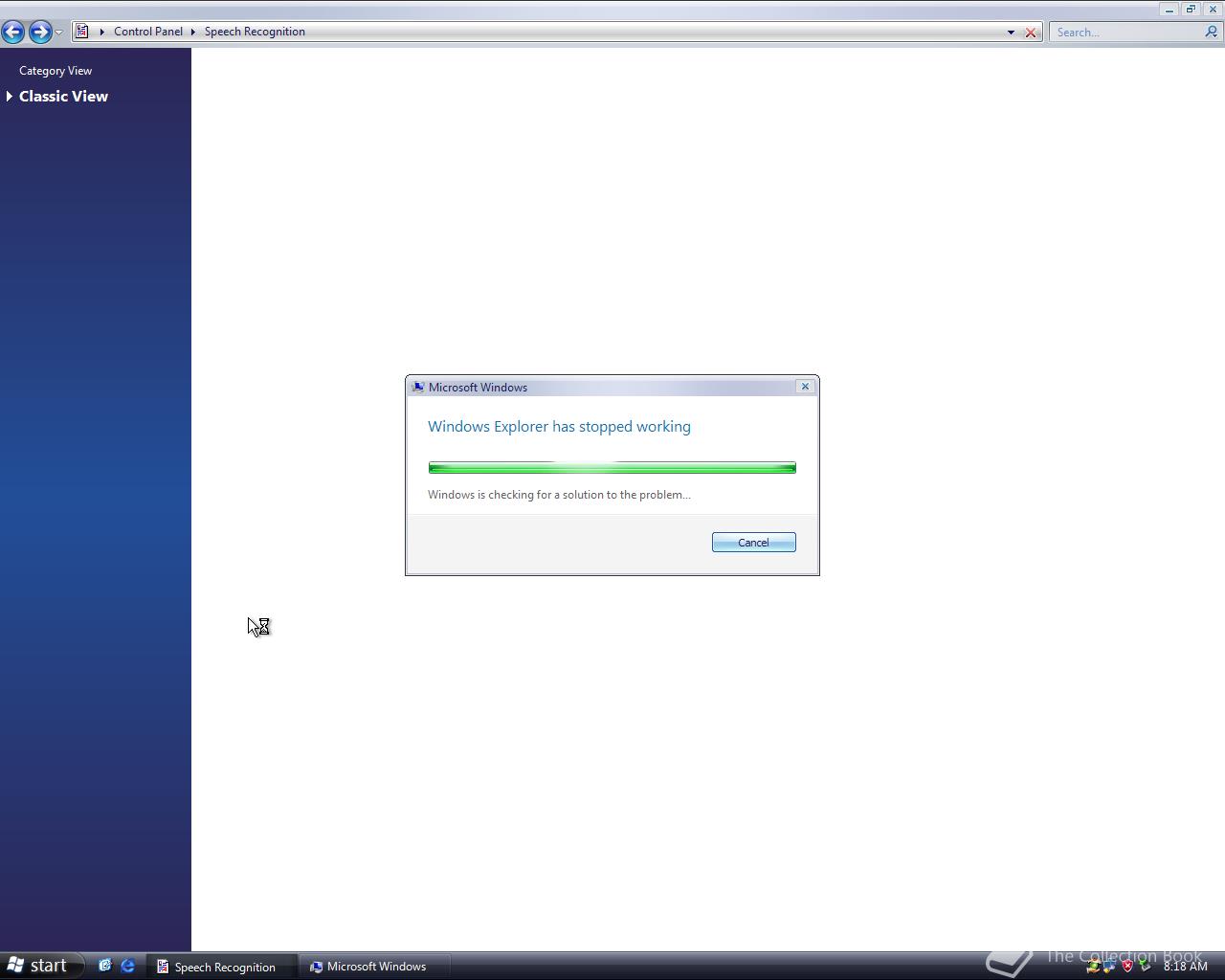The width and height of the screenshot is (1225, 980).
Task: Select Control Panel in the breadcrumb
Action: 148,32
